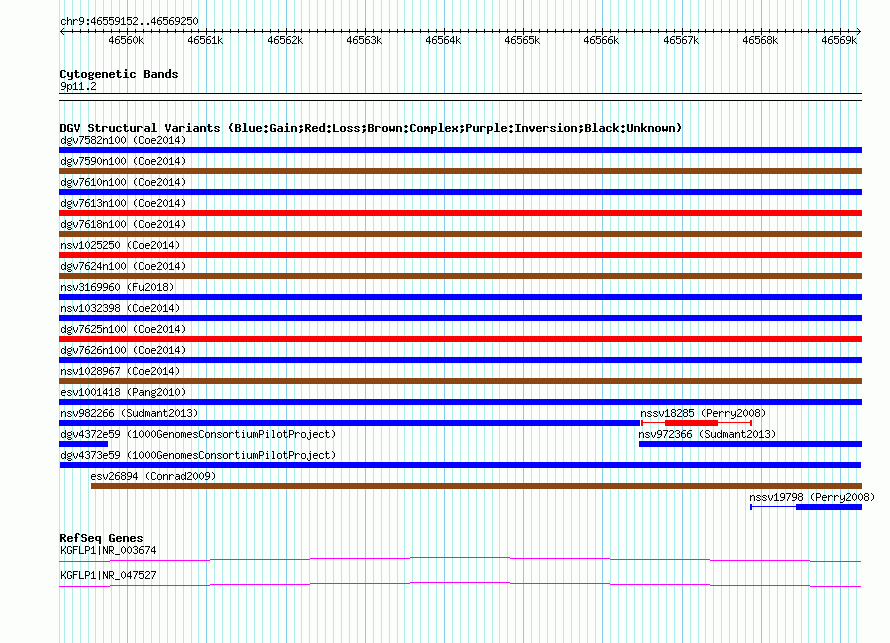Screen dimensions: 890x643
Task: Click the blue bar under nsv1032398
Action: pos(460,318)
